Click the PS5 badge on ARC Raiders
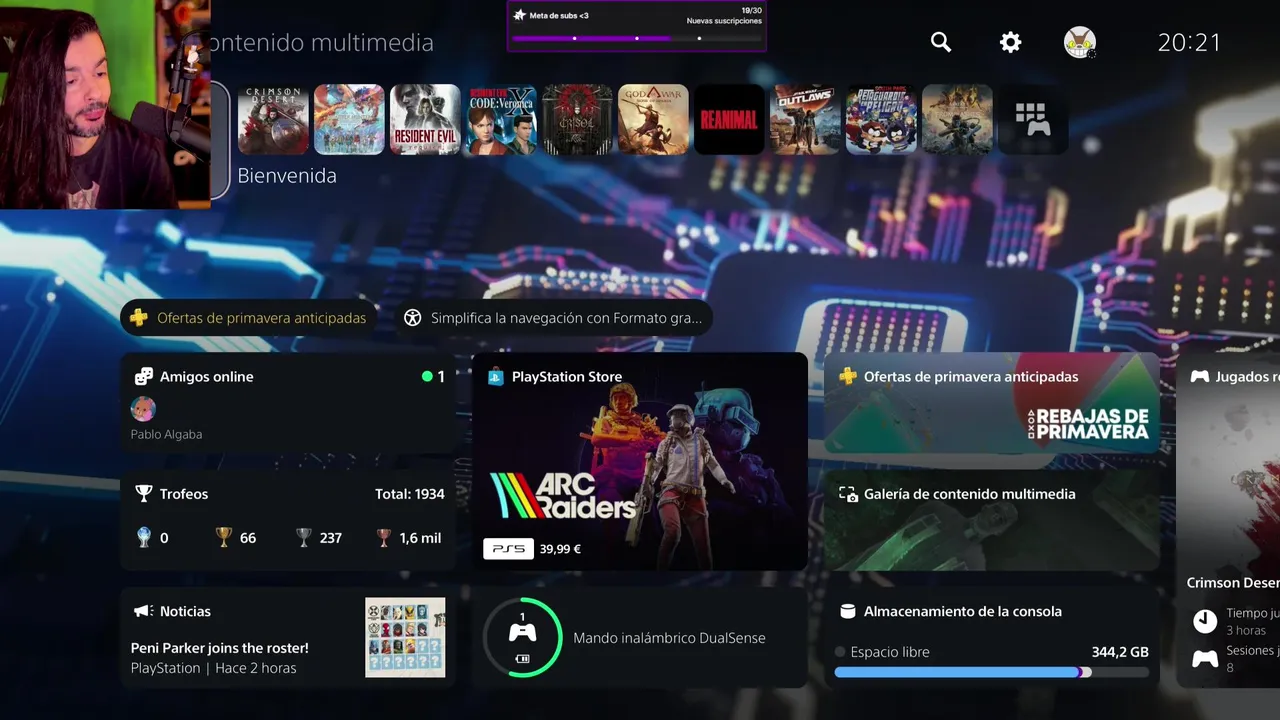This screenshot has height=720, width=1280. click(x=508, y=549)
